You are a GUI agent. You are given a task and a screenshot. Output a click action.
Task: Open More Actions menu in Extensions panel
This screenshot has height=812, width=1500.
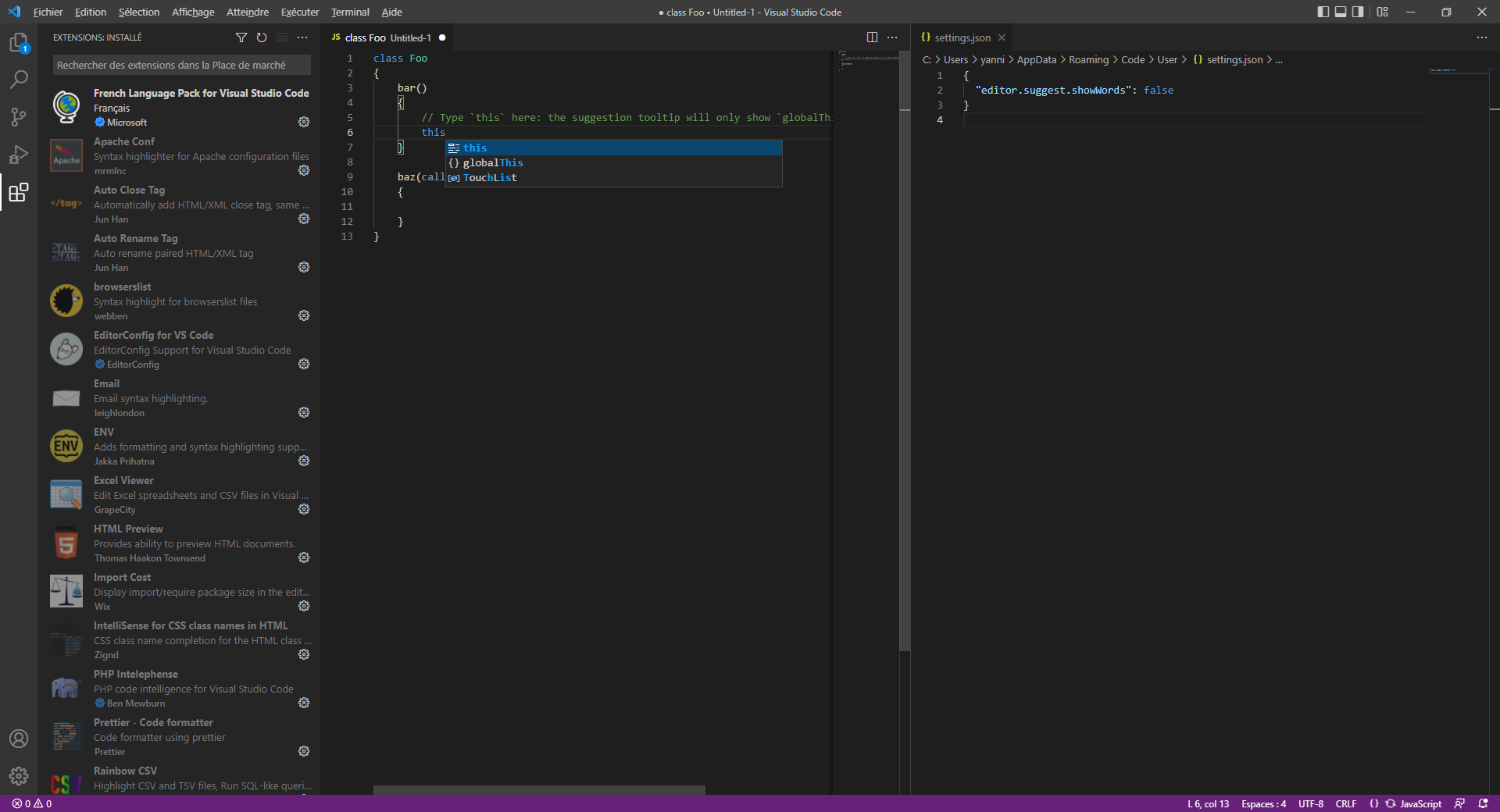coord(303,37)
